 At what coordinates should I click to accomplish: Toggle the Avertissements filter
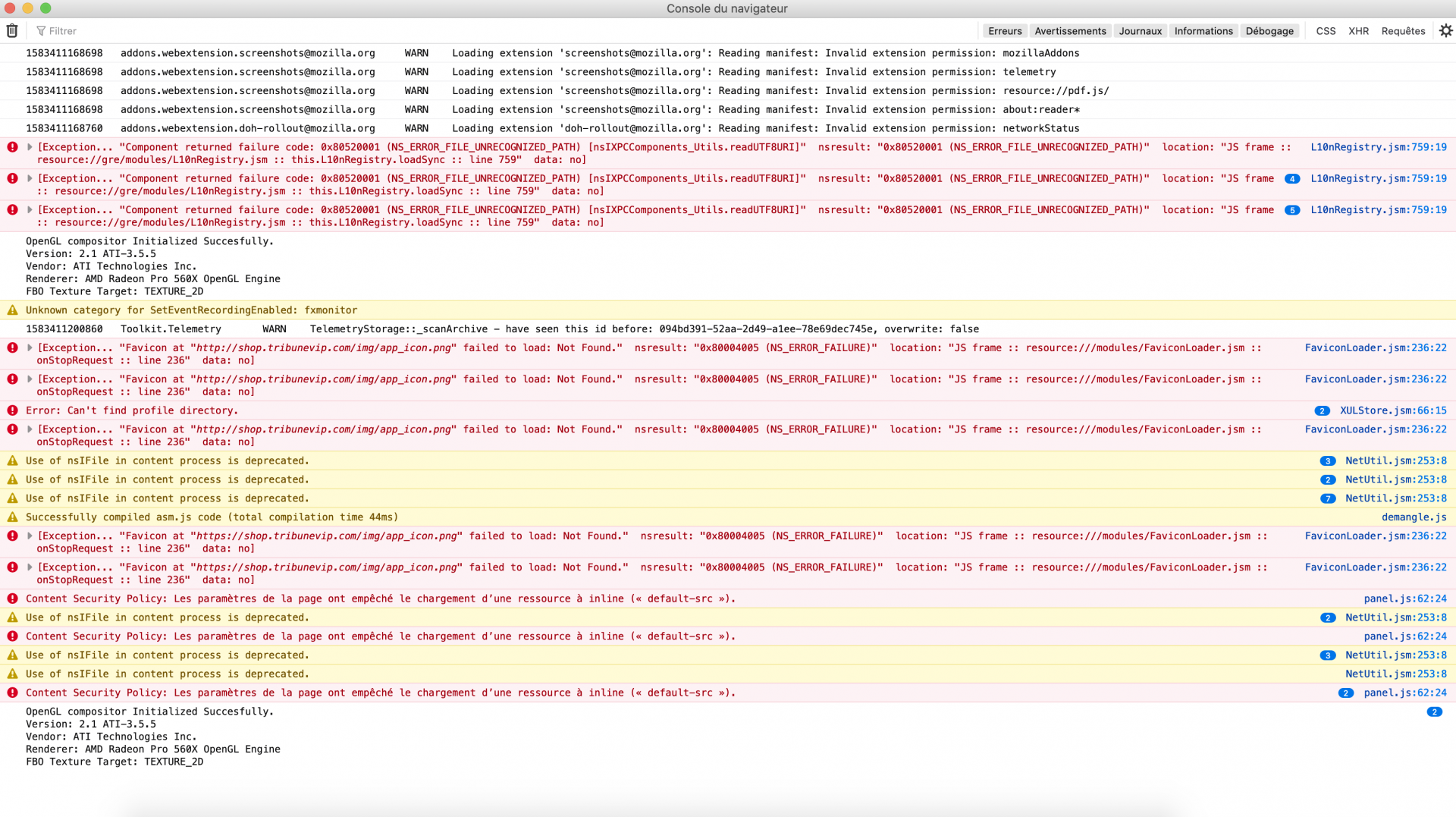pos(1070,31)
